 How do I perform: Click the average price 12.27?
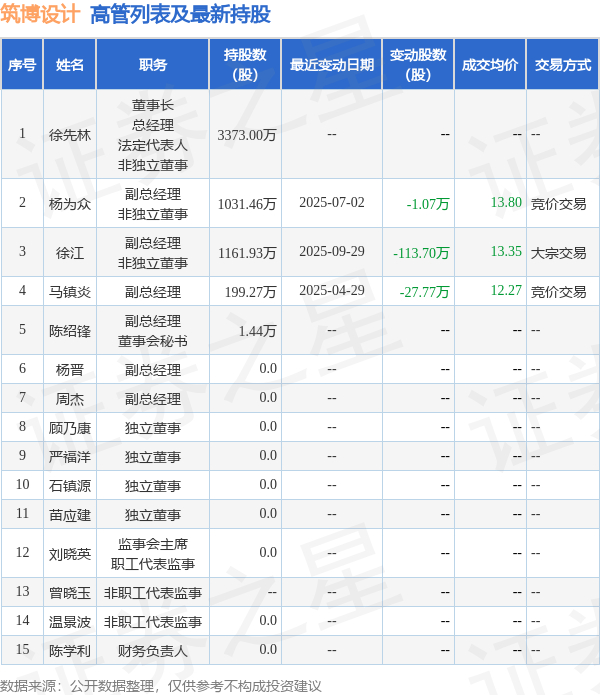tap(506, 290)
